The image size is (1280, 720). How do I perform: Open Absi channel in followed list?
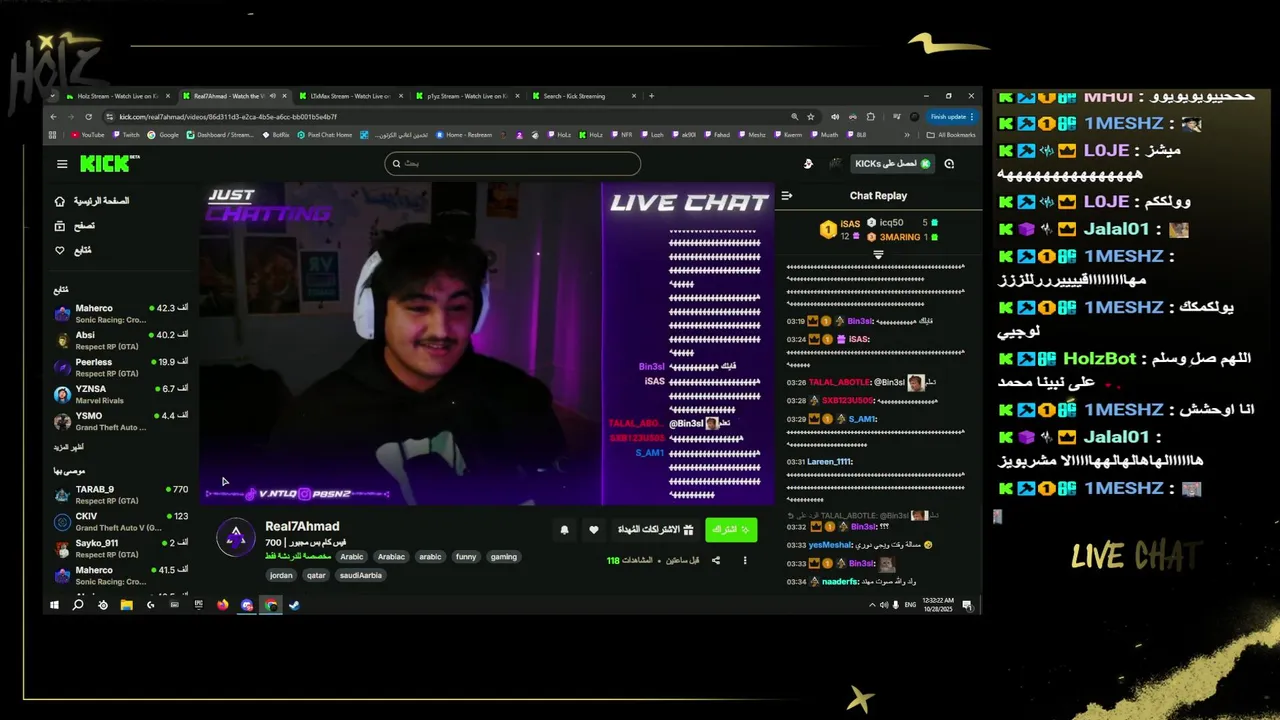121,340
